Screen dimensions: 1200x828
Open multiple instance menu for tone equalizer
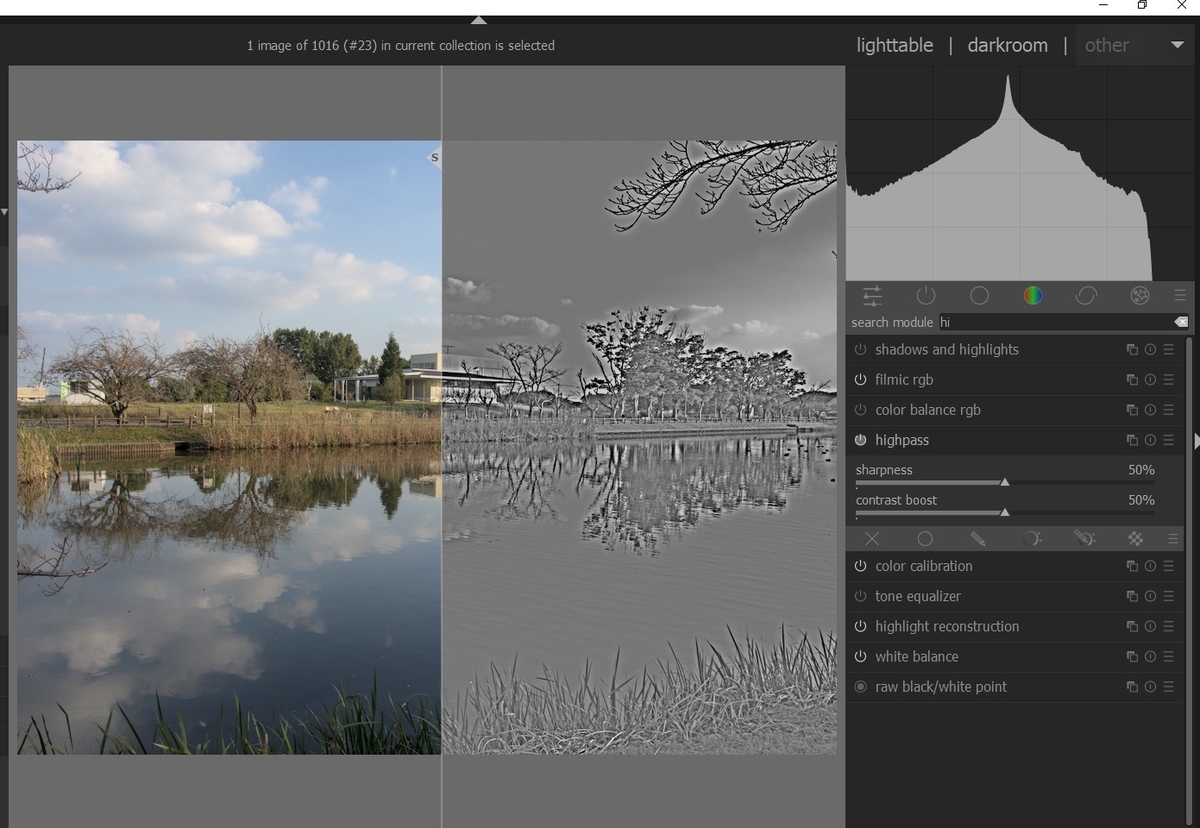(x=1132, y=596)
